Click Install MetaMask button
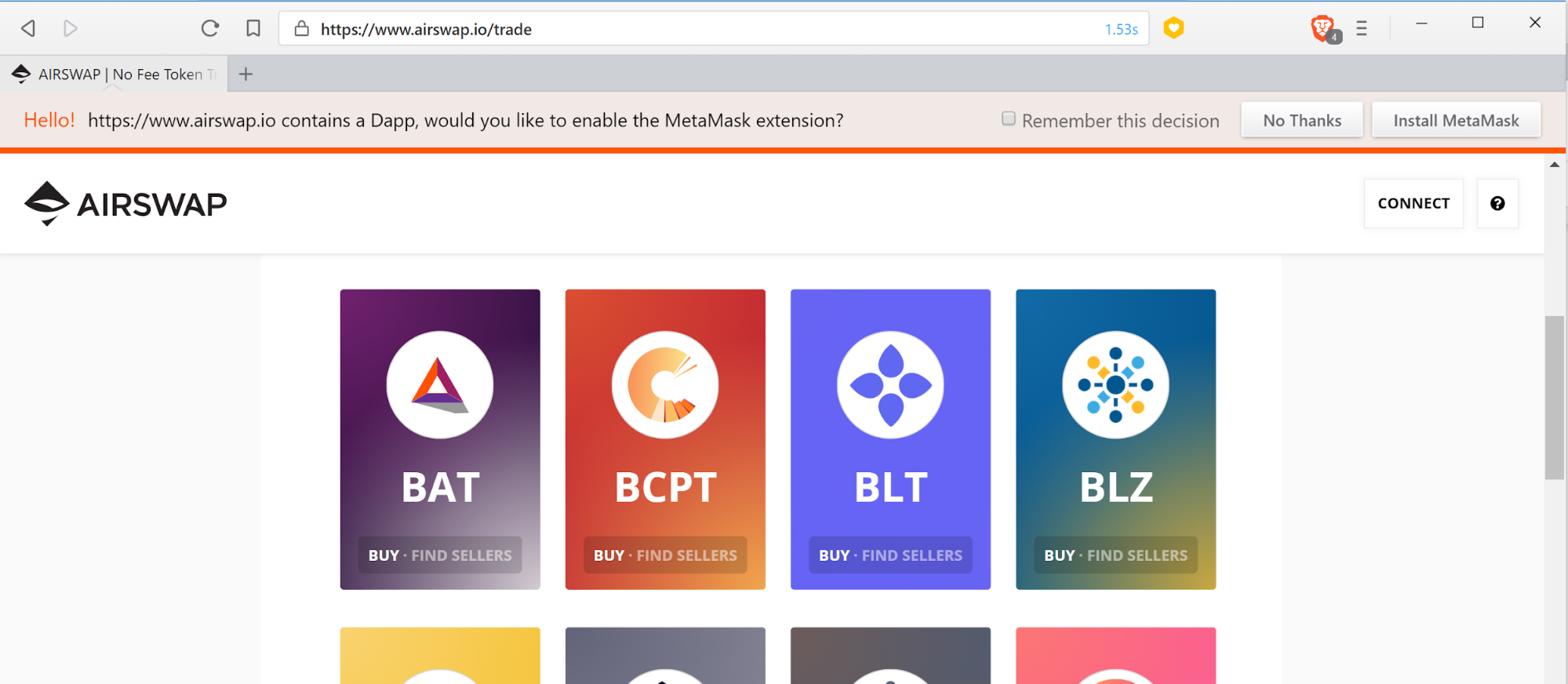 (x=1456, y=120)
